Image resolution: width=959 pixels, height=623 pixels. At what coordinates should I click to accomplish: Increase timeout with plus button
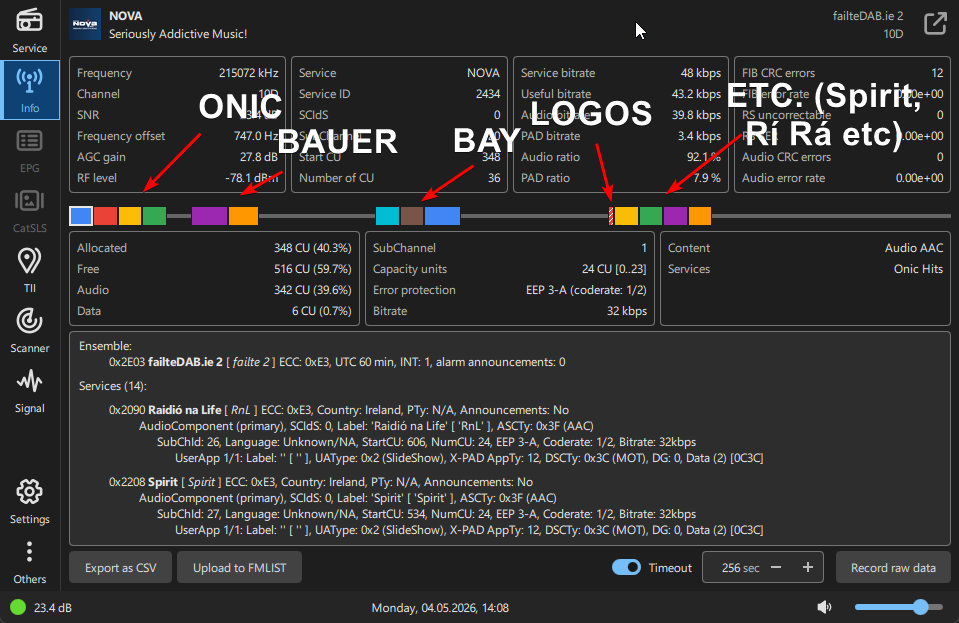(x=808, y=567)
